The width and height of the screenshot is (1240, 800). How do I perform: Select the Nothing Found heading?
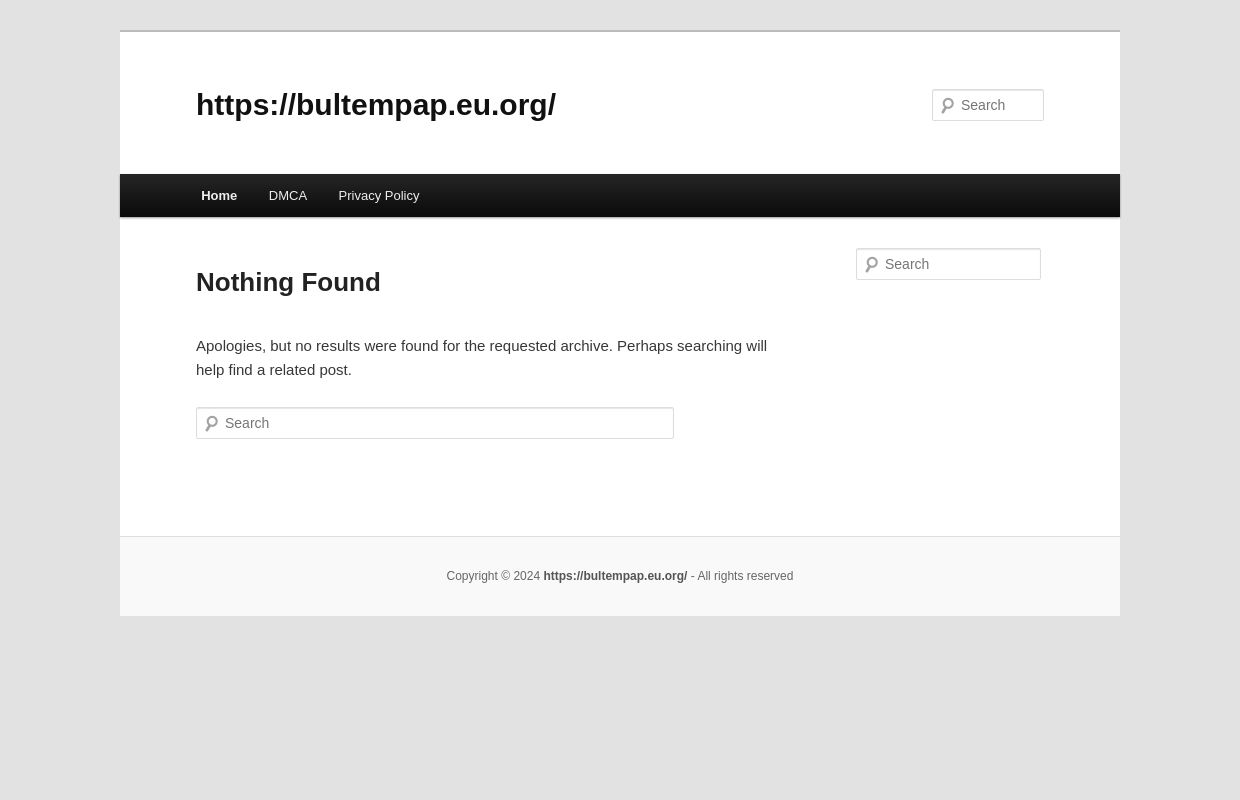[x=288, y=282]
